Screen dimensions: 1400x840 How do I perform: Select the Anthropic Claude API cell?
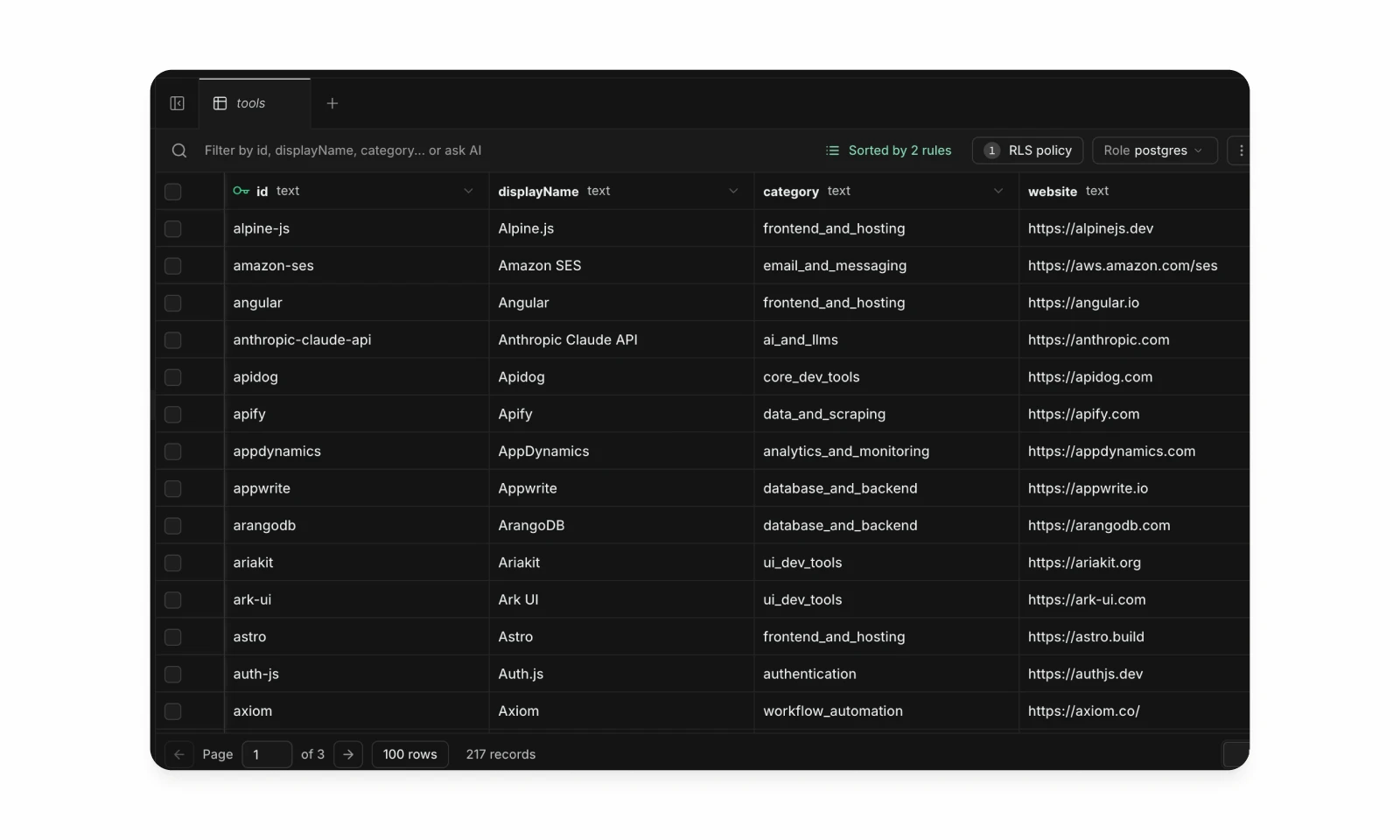(621, 339)
